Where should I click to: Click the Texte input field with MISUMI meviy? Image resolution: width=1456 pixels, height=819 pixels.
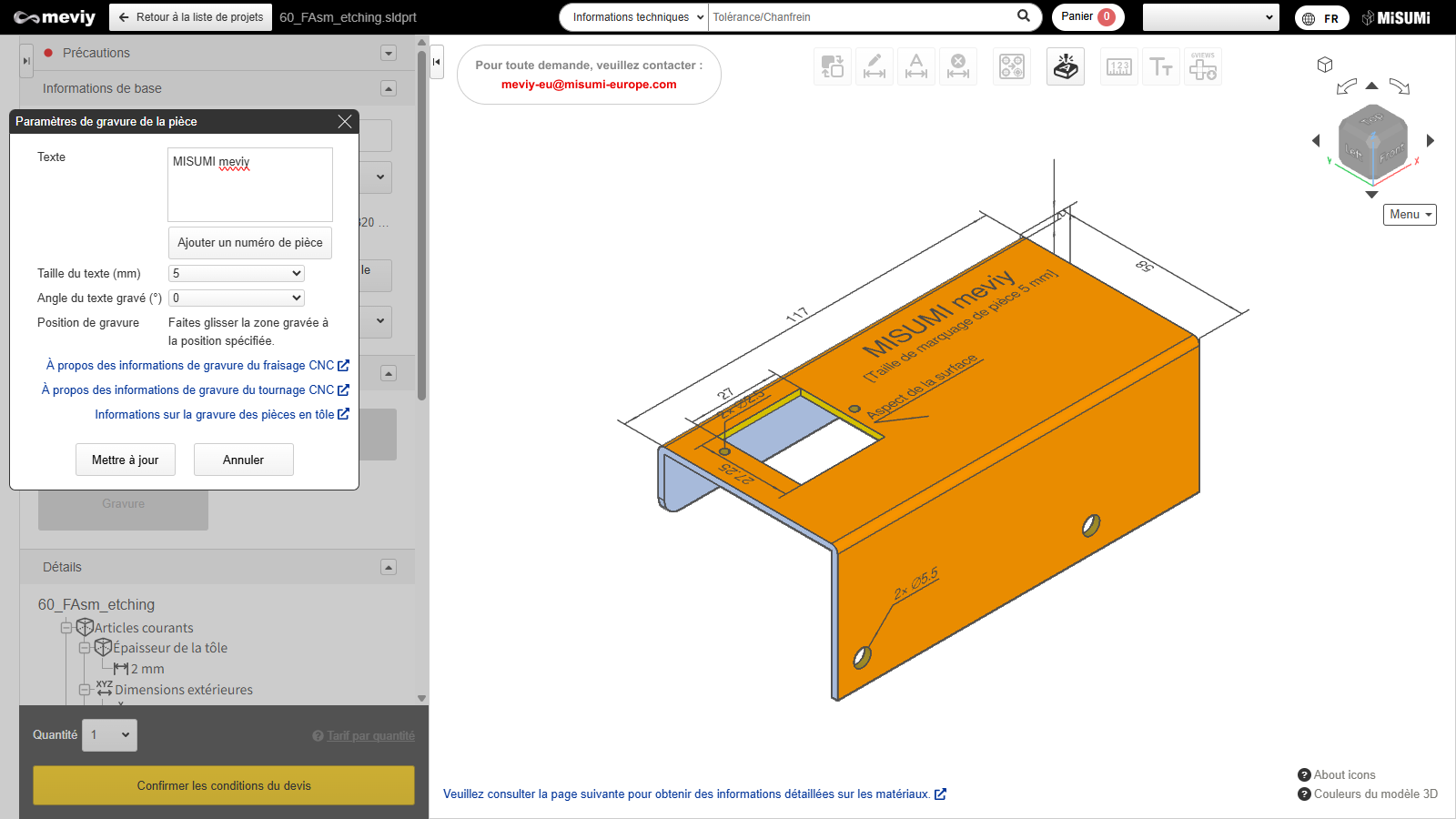pyautogui.click(x=250, y=185)
